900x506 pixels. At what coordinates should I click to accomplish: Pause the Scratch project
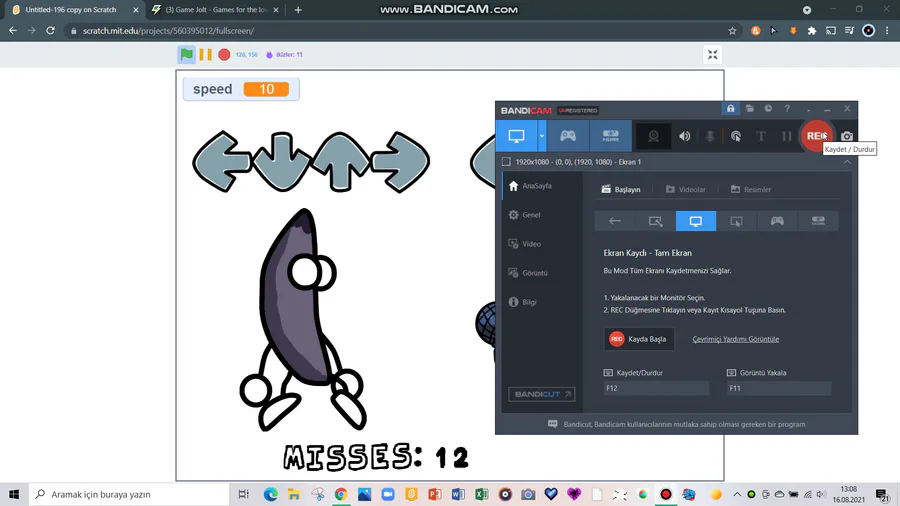pos(205,55)
